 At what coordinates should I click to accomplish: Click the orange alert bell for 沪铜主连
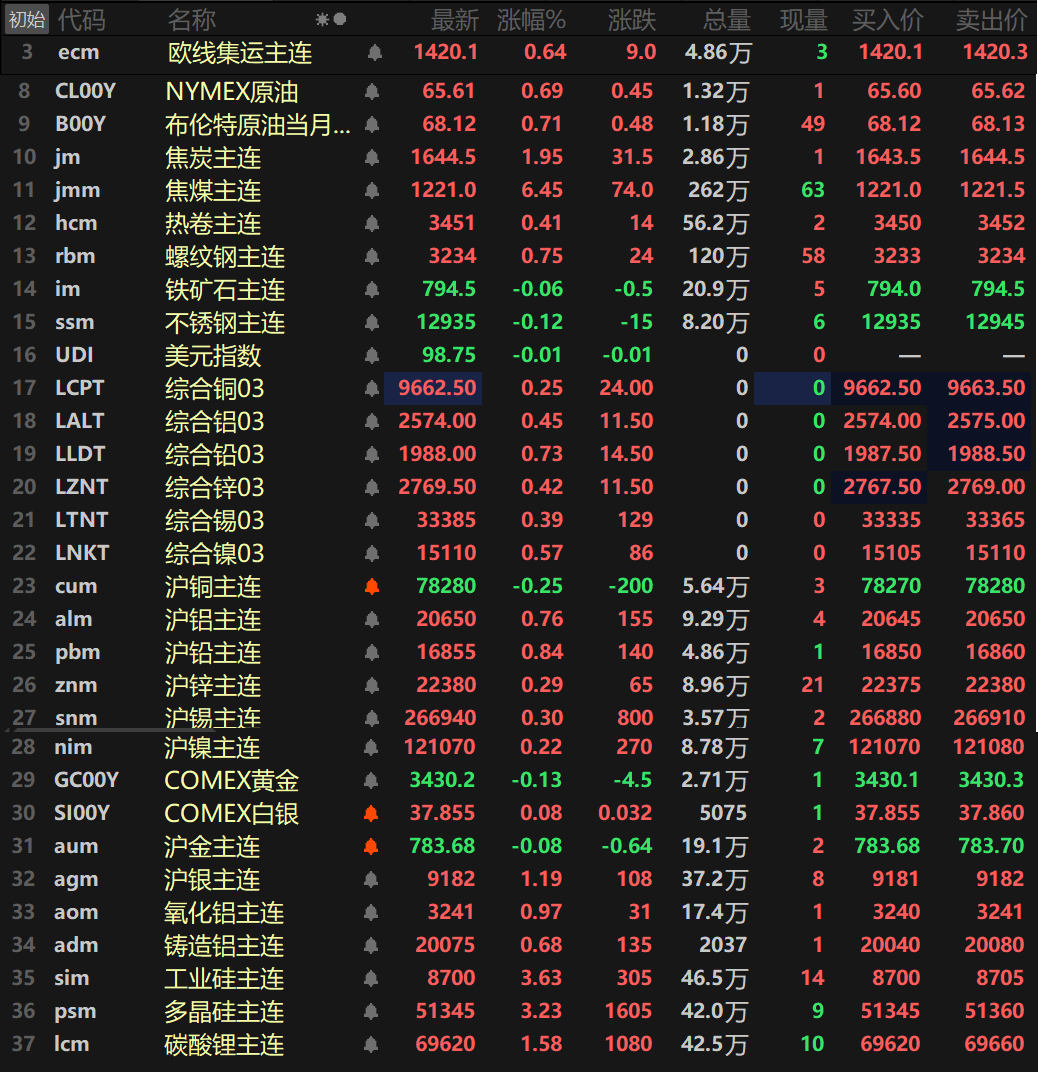pos(372,587)
